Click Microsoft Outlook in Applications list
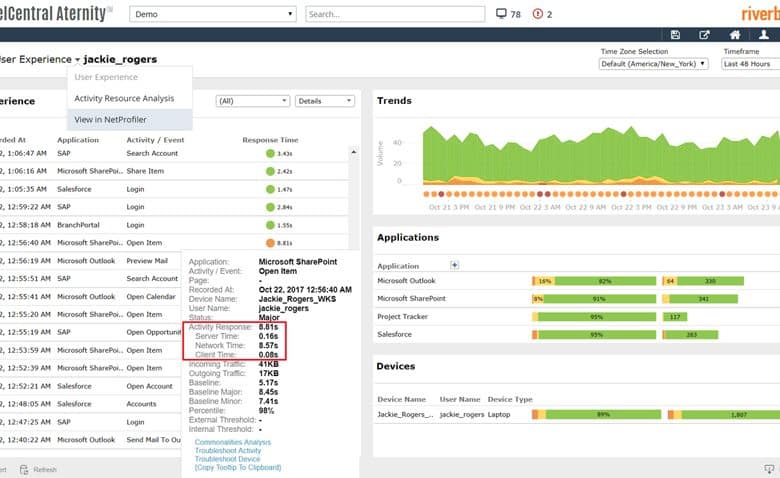 pyautogui.click(x=406, y=281)
